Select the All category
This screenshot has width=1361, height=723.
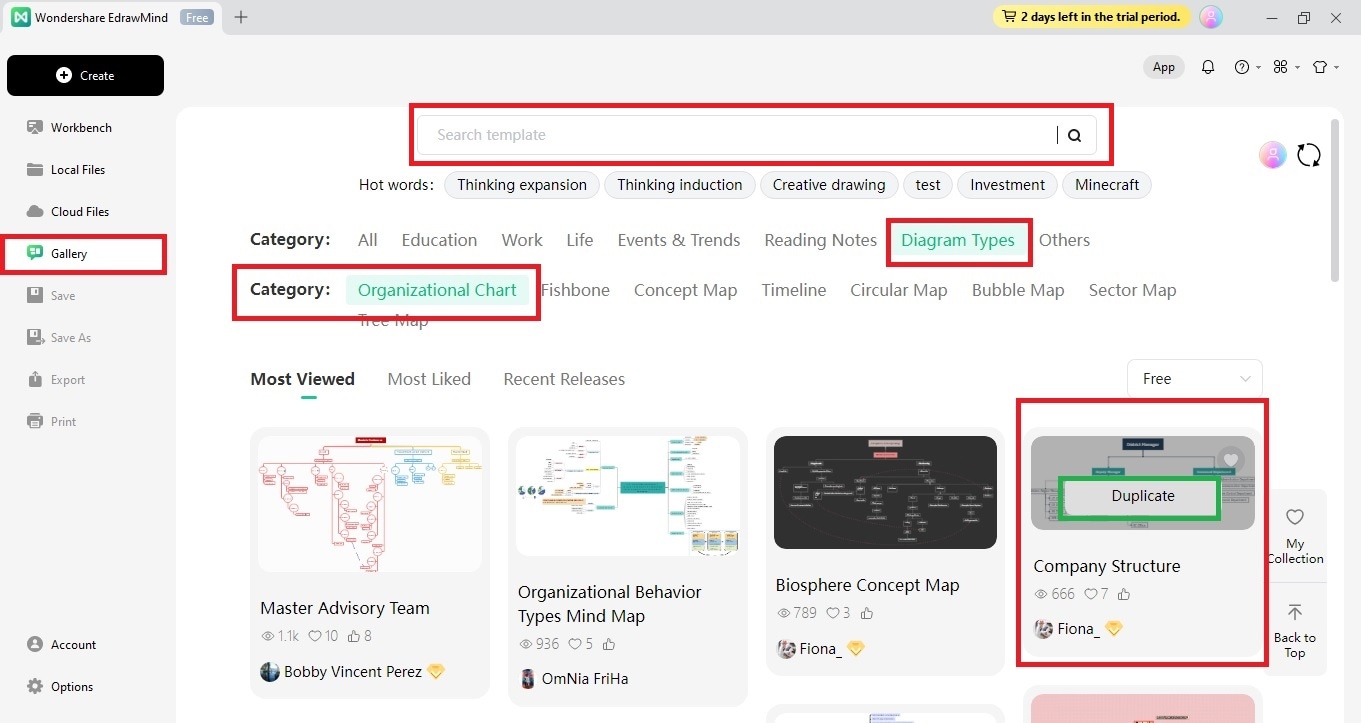[368, 240]
